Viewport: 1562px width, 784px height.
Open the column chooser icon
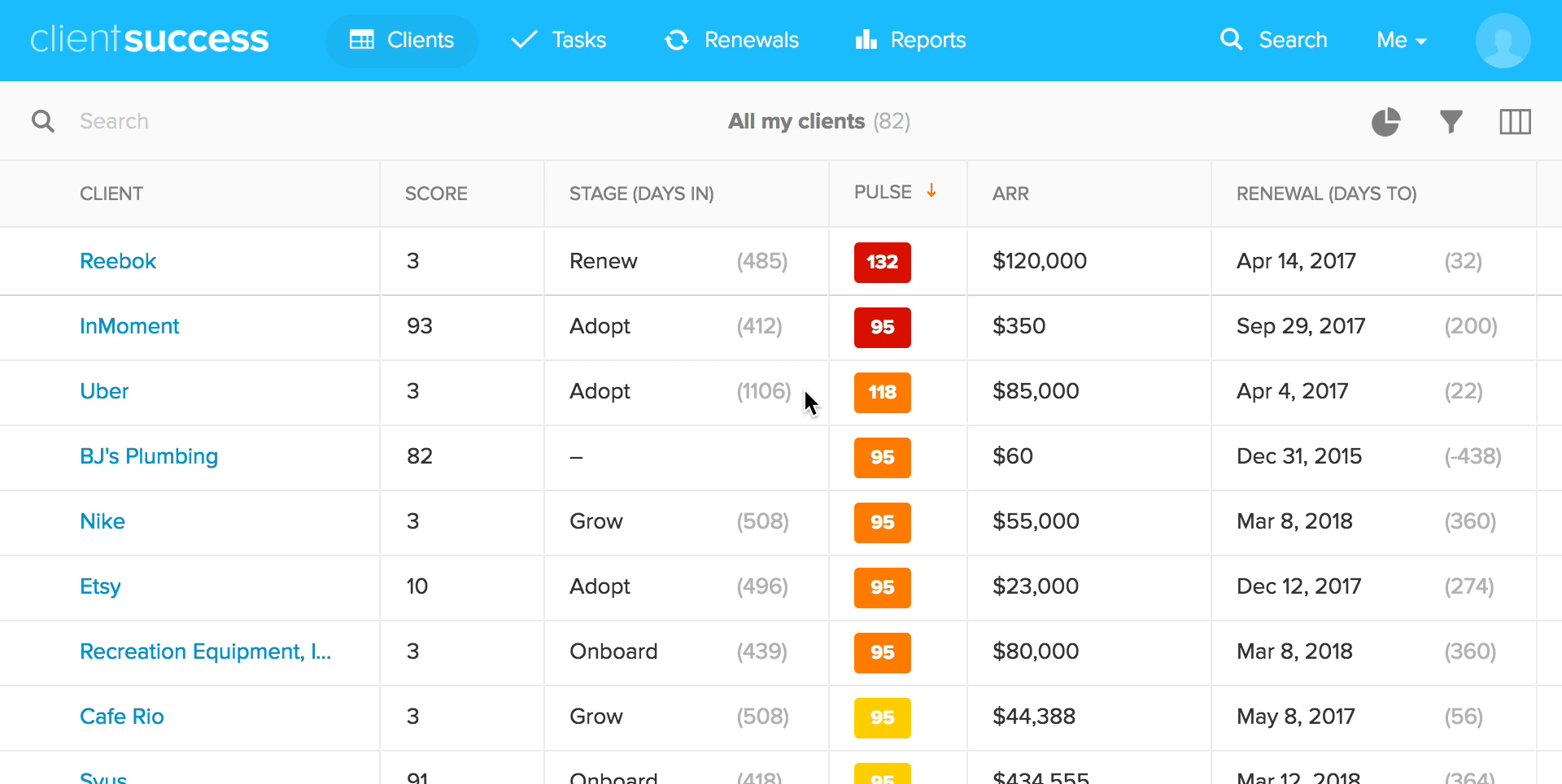[1515, 122]
